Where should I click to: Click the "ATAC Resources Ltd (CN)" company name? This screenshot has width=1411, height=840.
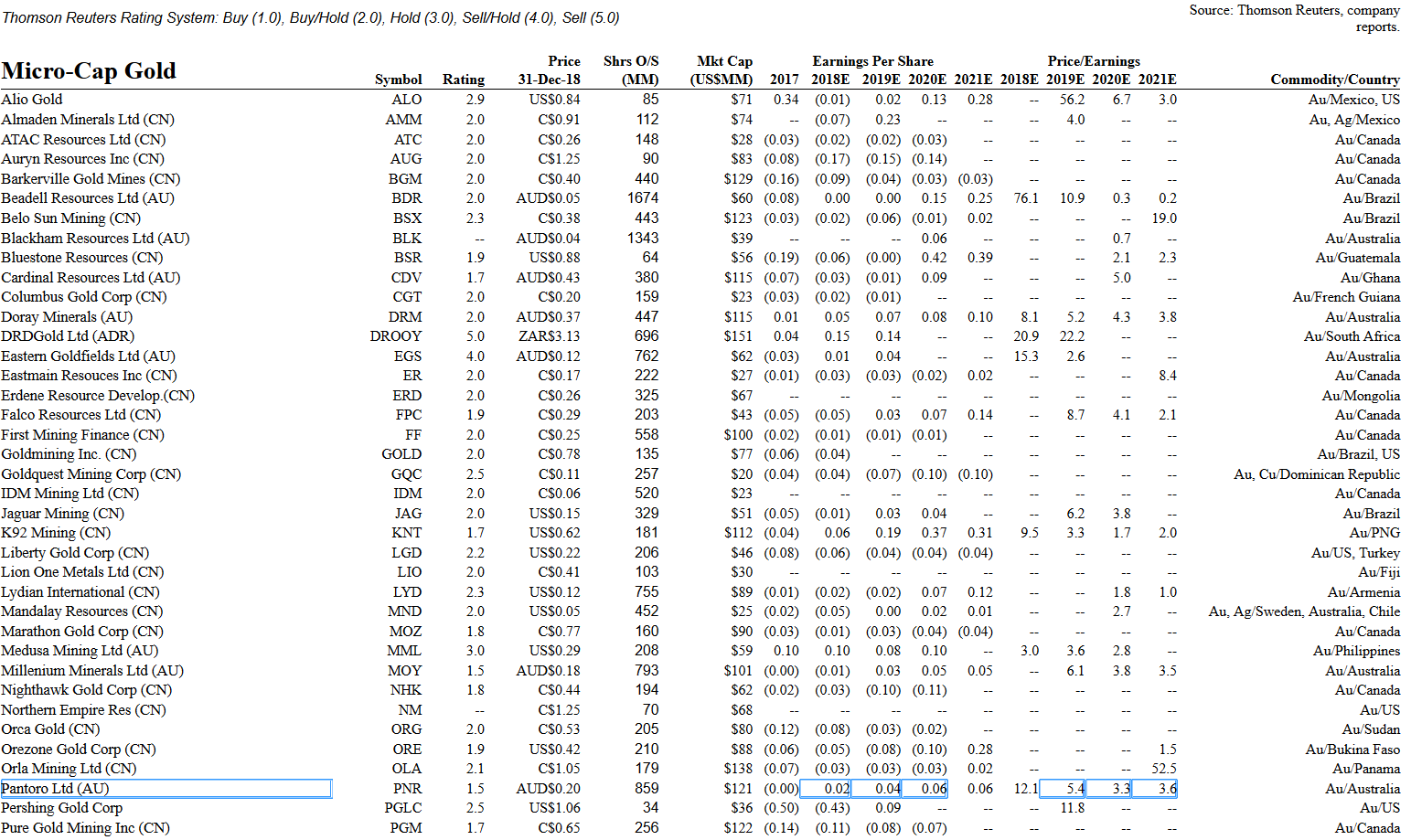tap(83, 140)
